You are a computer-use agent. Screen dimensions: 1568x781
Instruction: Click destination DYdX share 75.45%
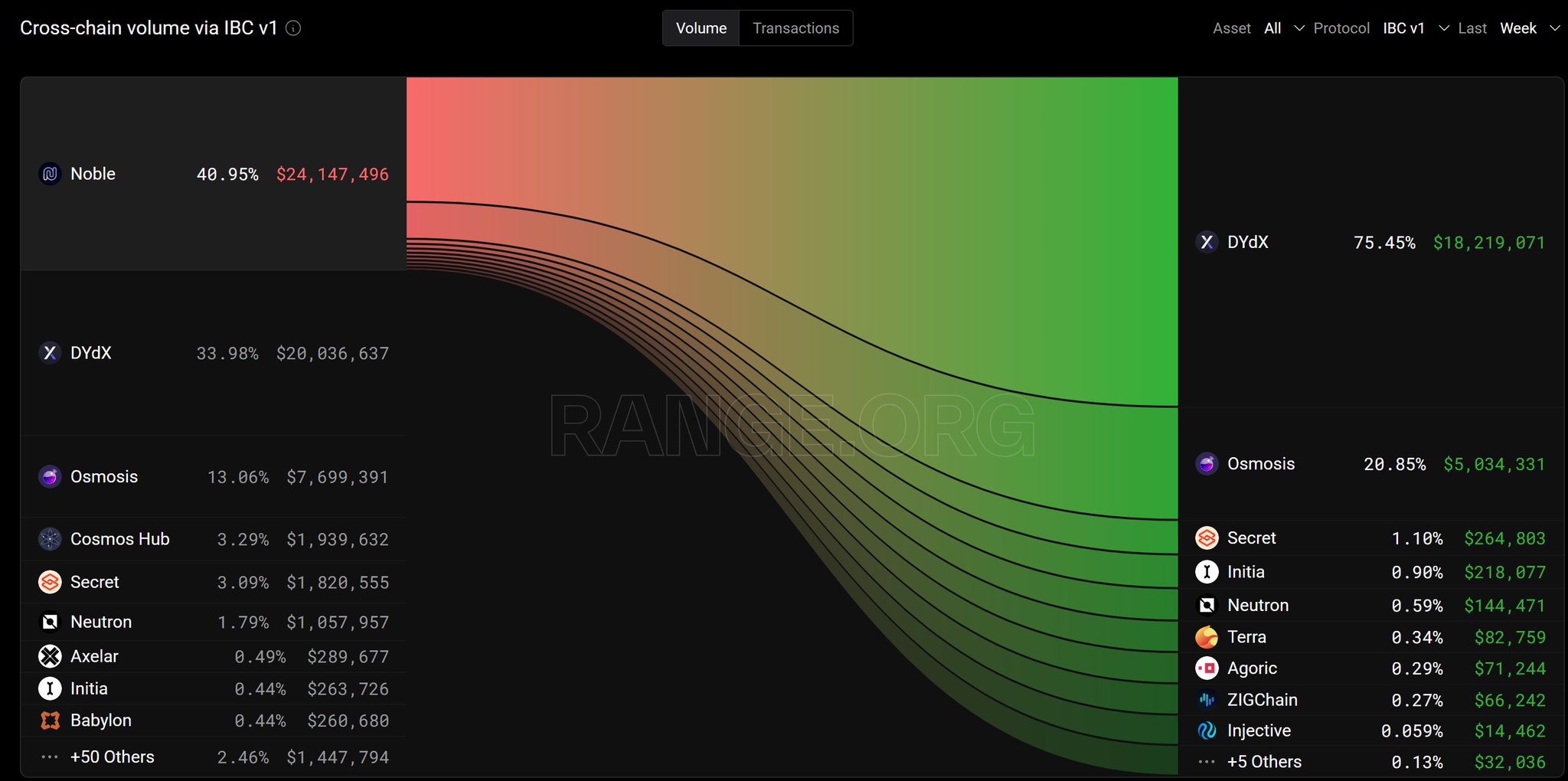click(1384, 243)
